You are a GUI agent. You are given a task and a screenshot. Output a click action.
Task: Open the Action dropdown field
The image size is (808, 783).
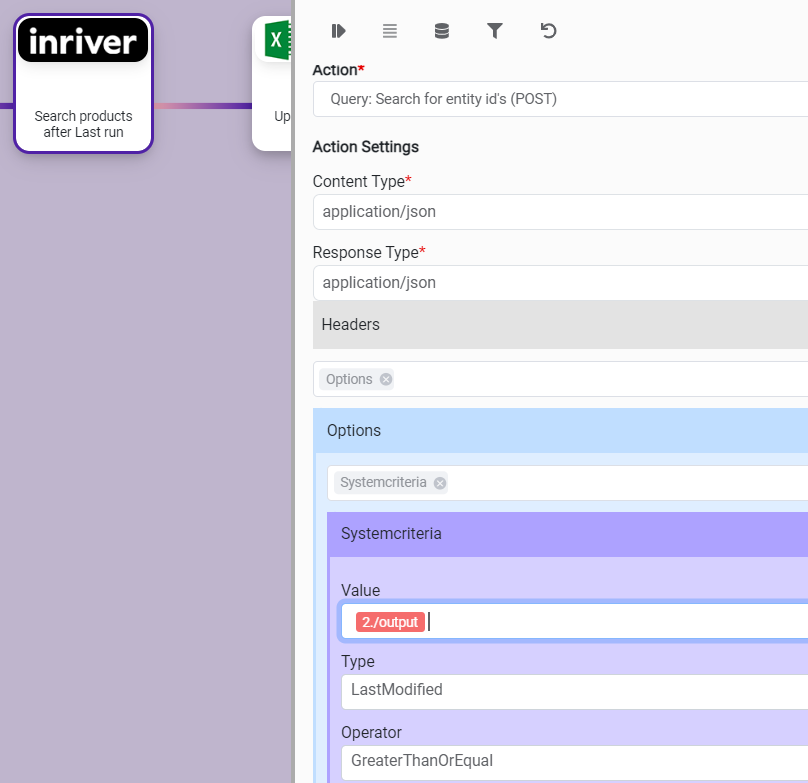[x=560, y=99]
